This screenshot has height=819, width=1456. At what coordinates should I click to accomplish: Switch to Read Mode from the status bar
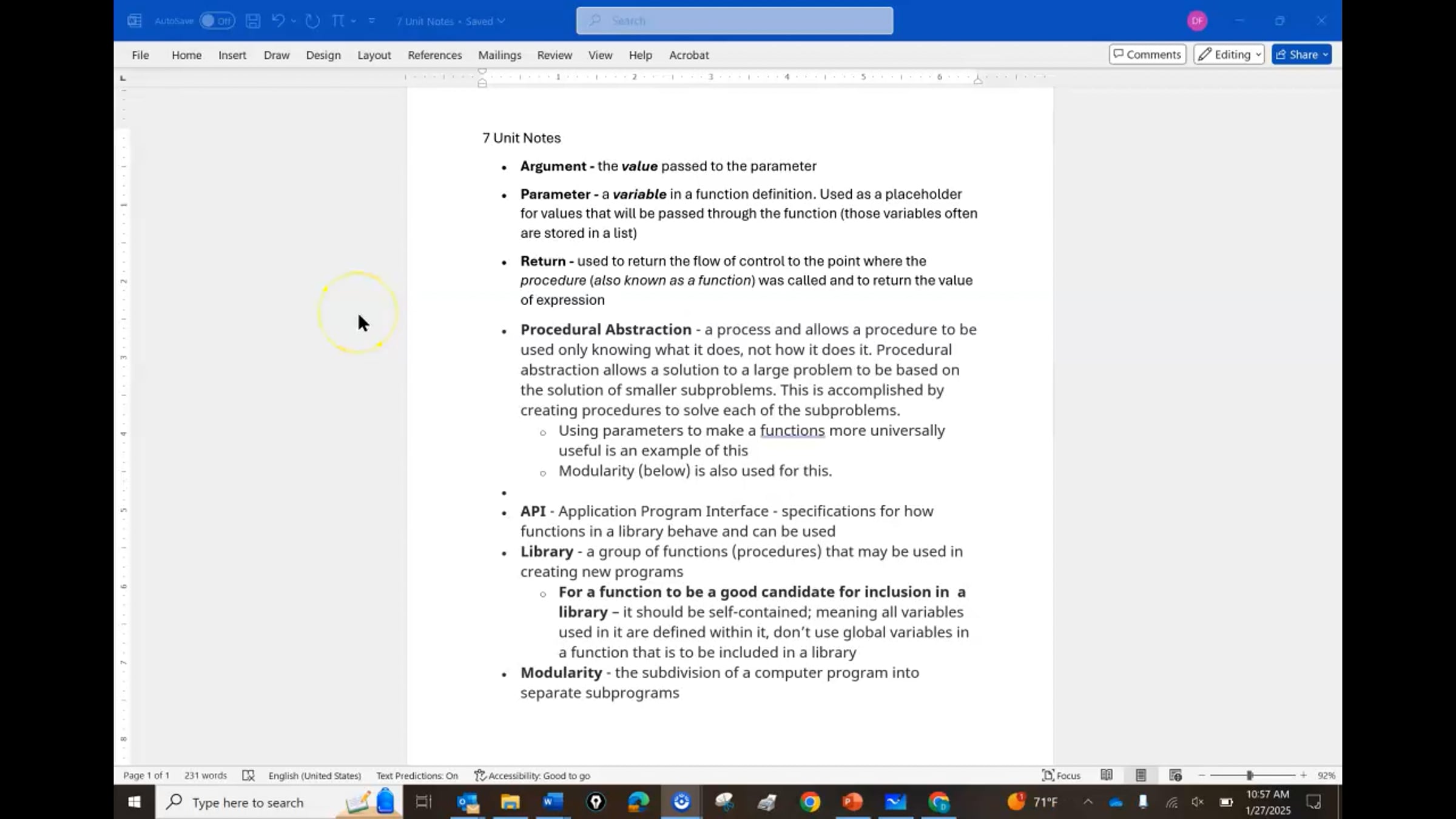tap(1107, 775)
